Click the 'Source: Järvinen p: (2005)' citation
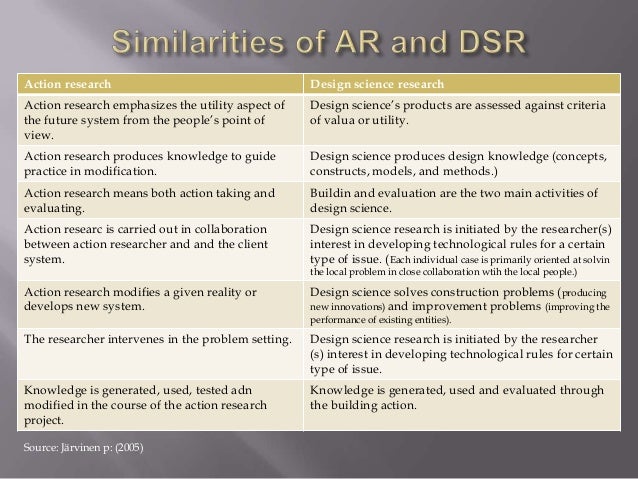The image size is (638, 479). 83,448
